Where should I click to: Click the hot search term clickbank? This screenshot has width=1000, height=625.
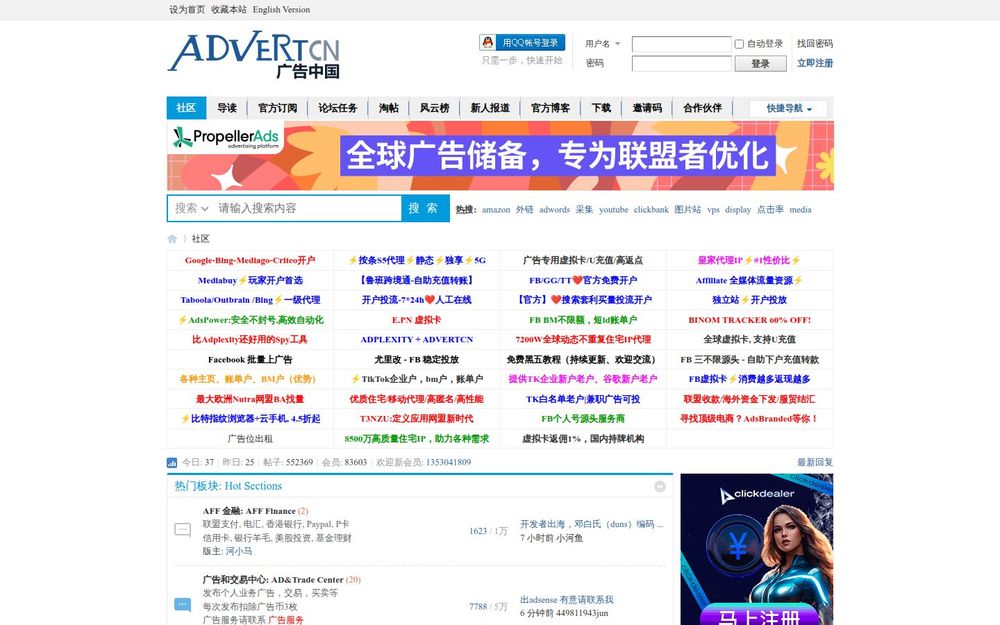click(x=651, y=209)
